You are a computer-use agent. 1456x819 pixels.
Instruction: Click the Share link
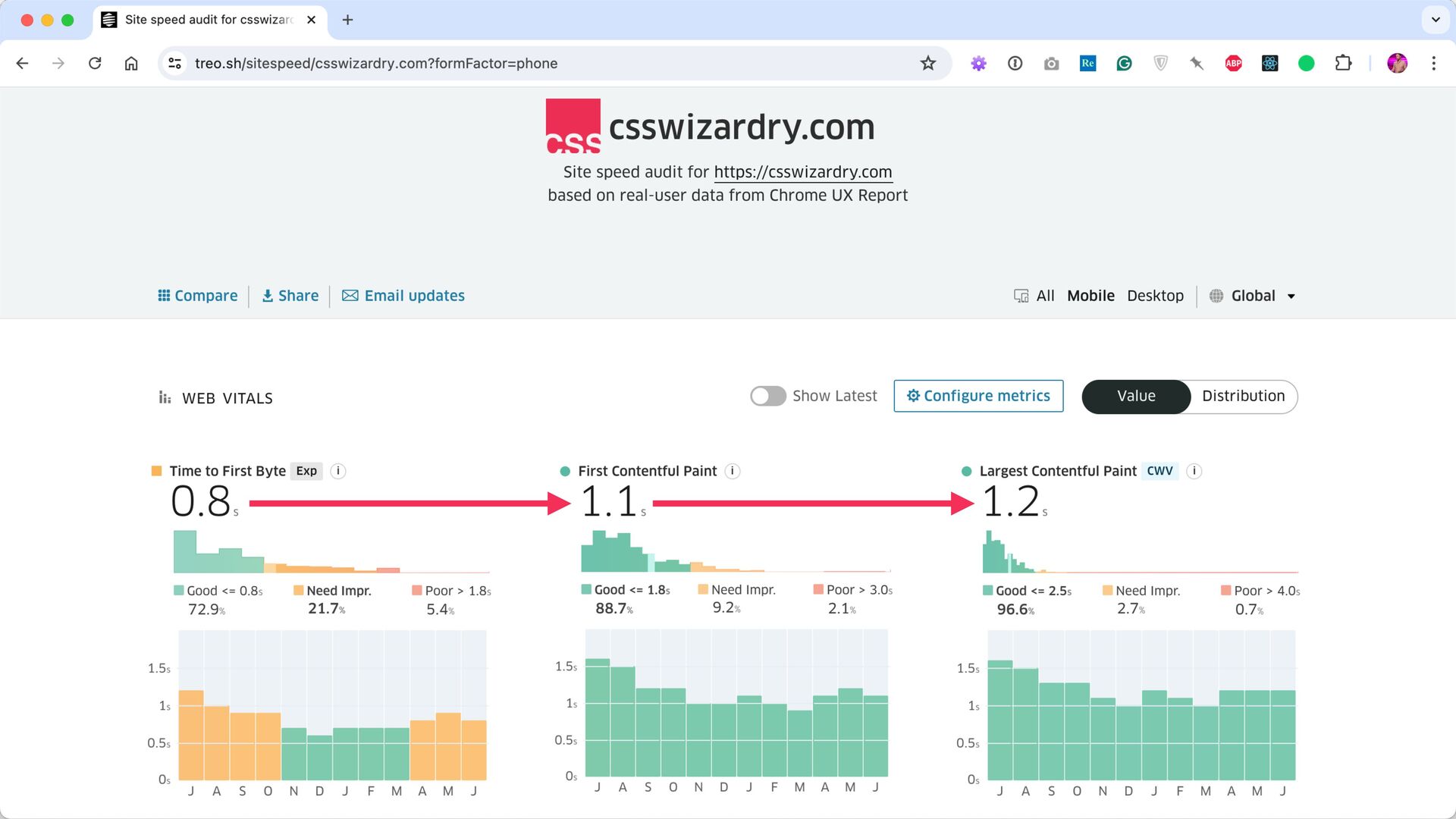[290, 296]
